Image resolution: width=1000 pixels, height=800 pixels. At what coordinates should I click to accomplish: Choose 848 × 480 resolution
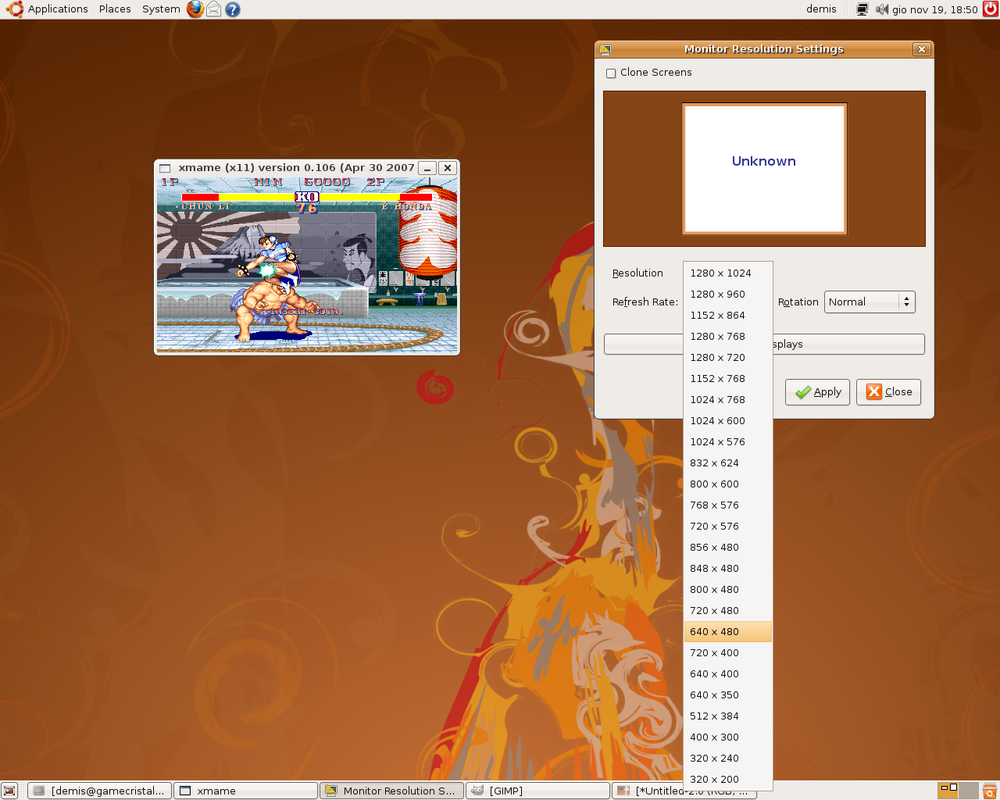click(x=728, y=568)
